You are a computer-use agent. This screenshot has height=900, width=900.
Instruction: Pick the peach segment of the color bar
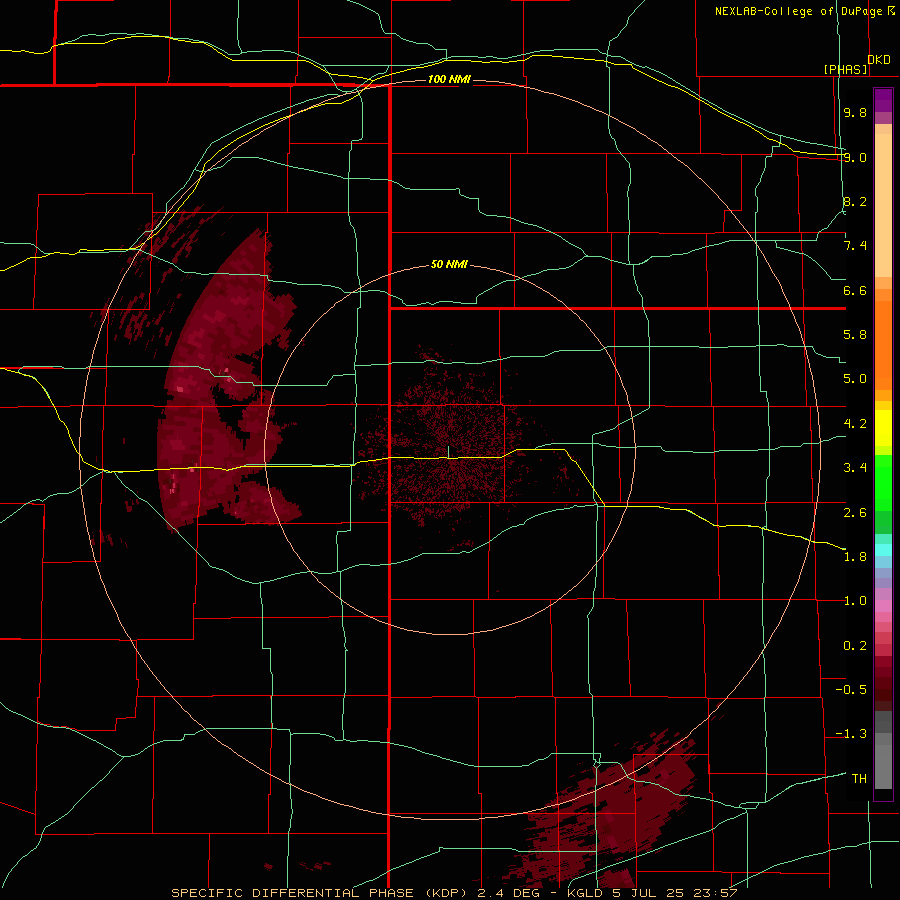(x=883, y=205)
